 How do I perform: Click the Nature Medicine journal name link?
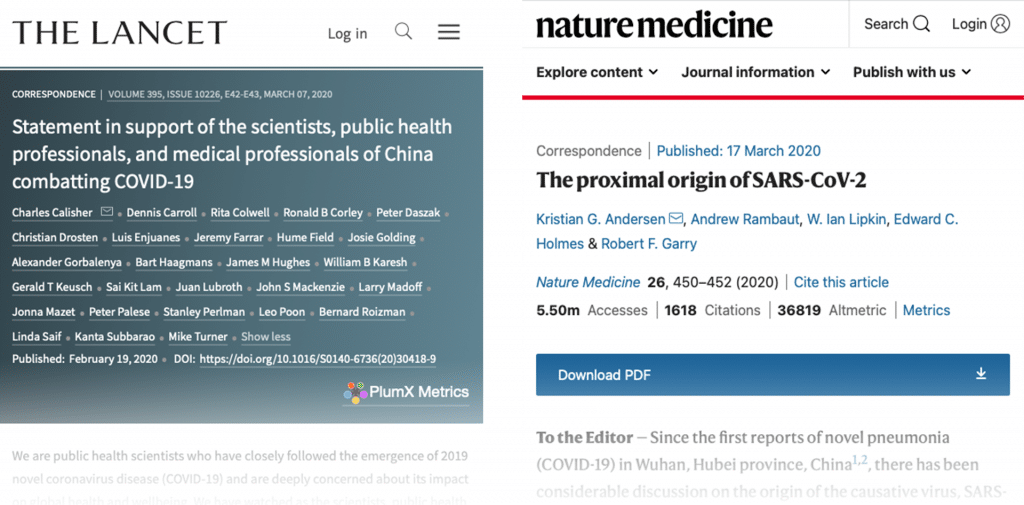pyautogui.click(x=588, y=282)
